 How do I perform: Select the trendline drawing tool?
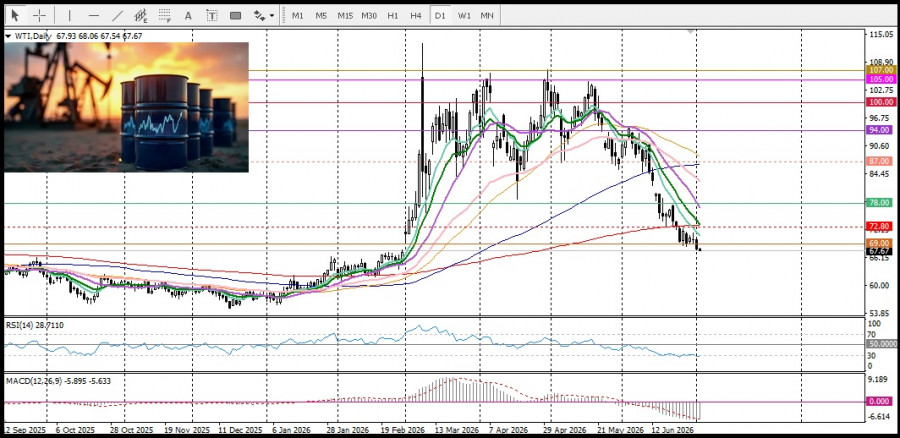117,15
